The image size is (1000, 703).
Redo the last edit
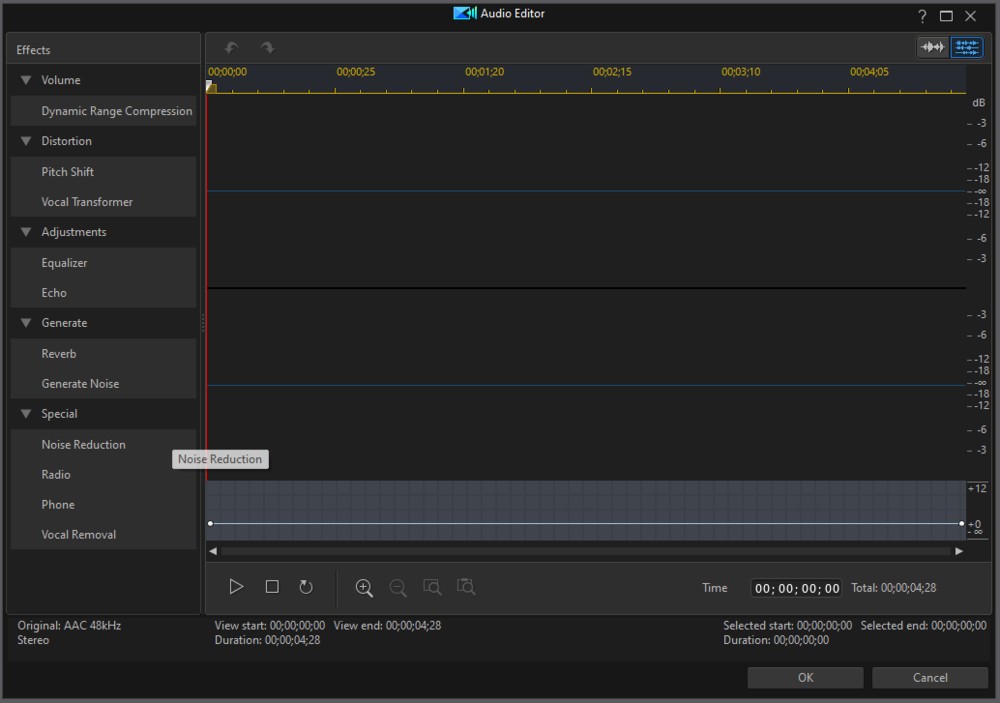[266, 47]
